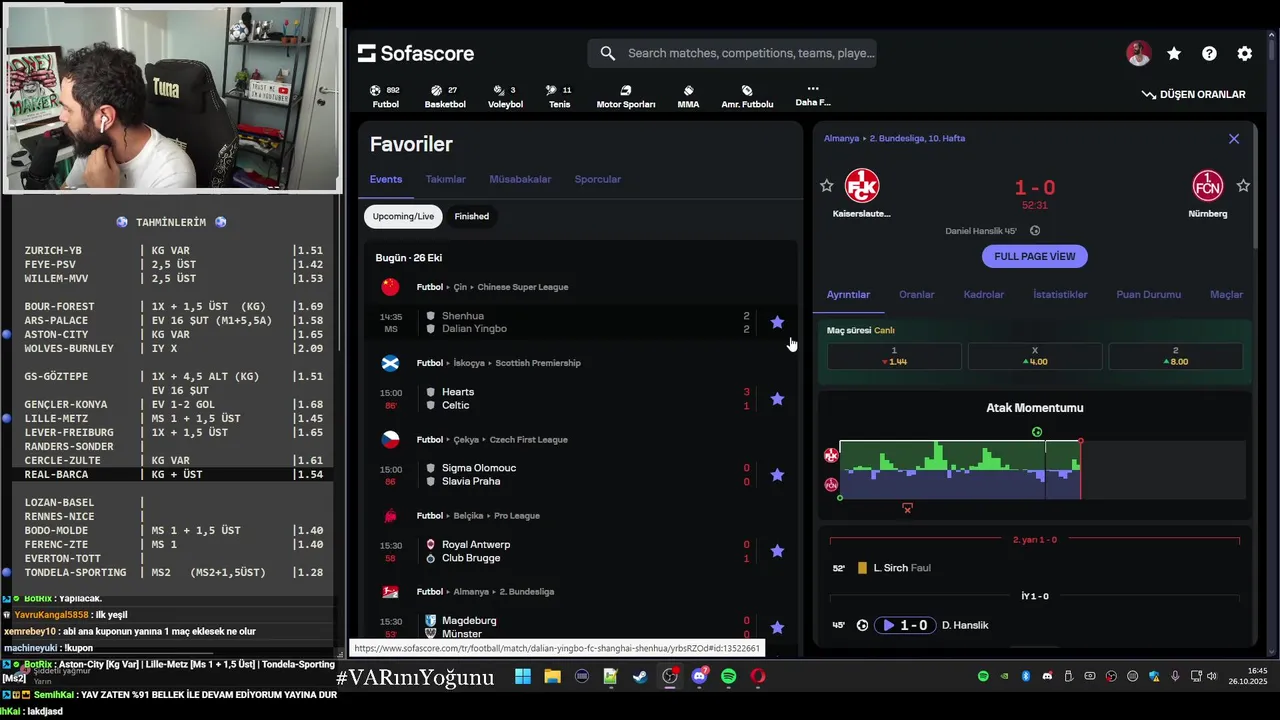Switch to the Kadrolar tab
This screenshot has height=720, width=1280.
click(x=983, y=295)
